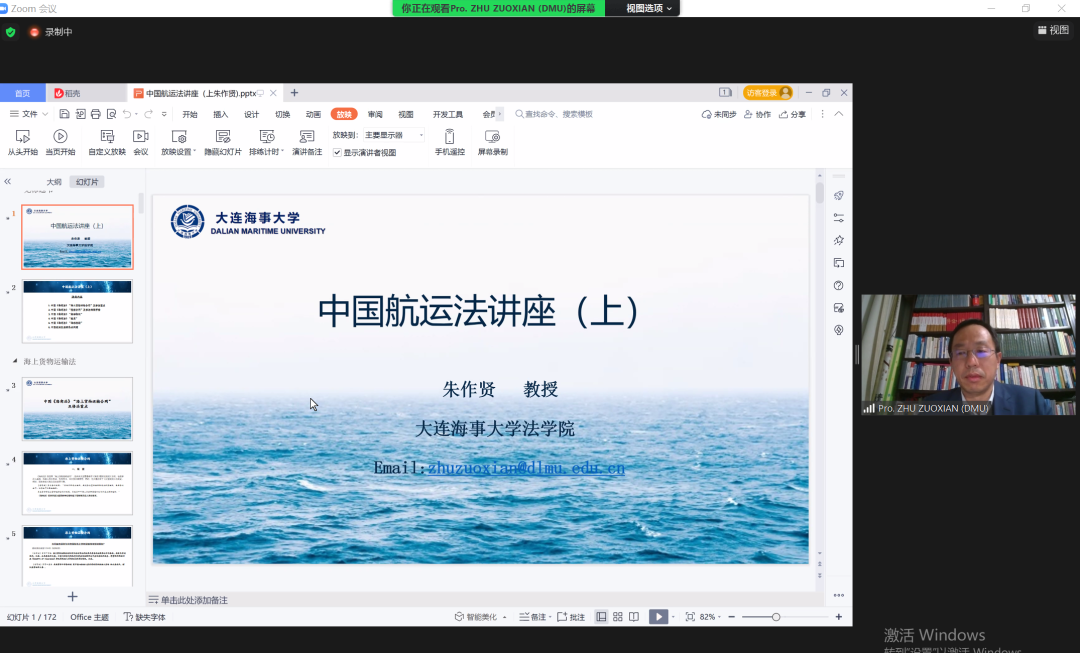Launch 手机遥控 phone remote control

click(449, 136)
